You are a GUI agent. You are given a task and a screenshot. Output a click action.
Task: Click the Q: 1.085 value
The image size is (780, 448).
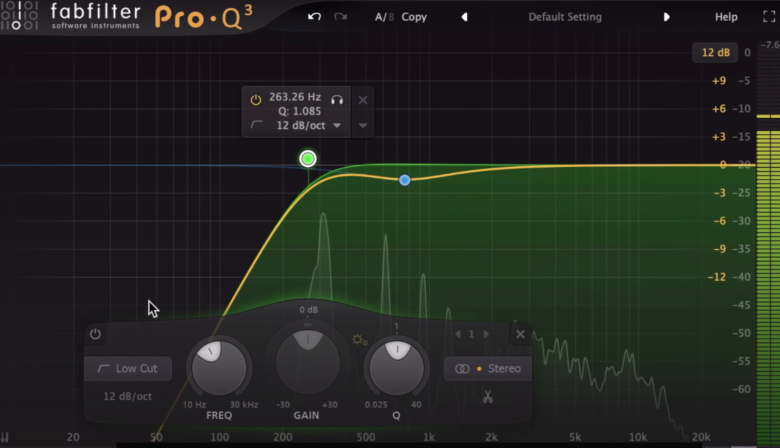(299, 111)
